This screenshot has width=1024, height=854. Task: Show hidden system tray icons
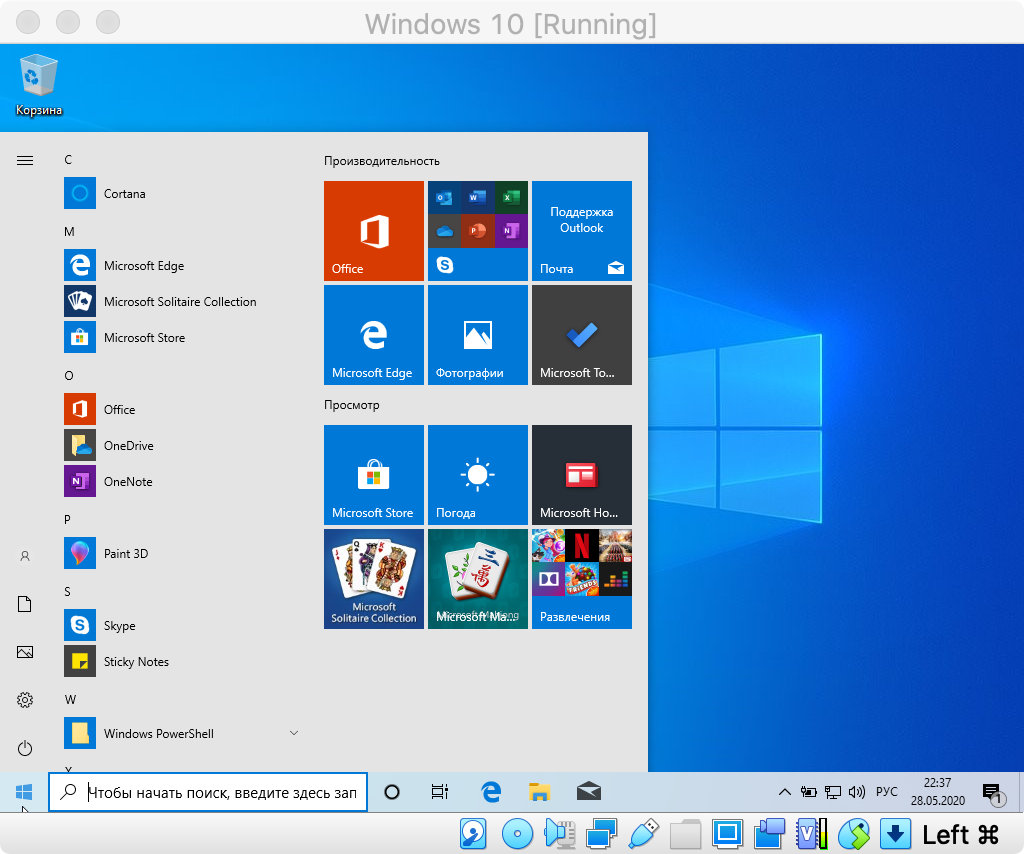click(x=785, y=792)
